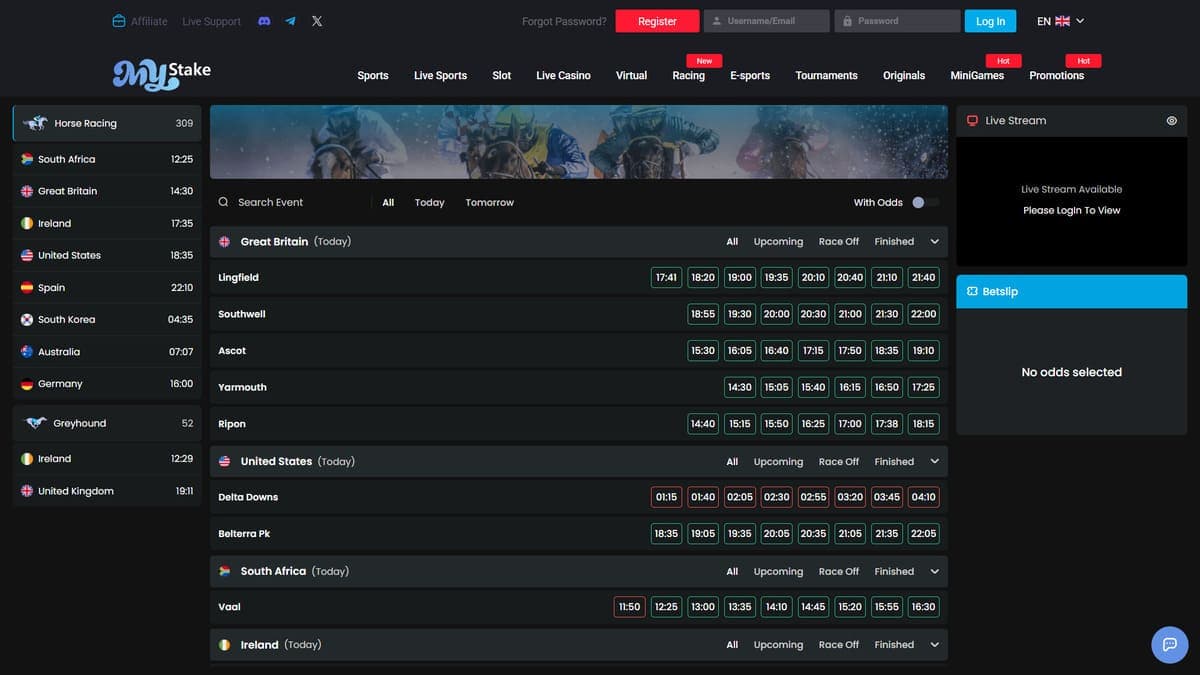Viewport: 1200px width, 675px height.
Task: Click the Register button
Action: tap(657, 21)
